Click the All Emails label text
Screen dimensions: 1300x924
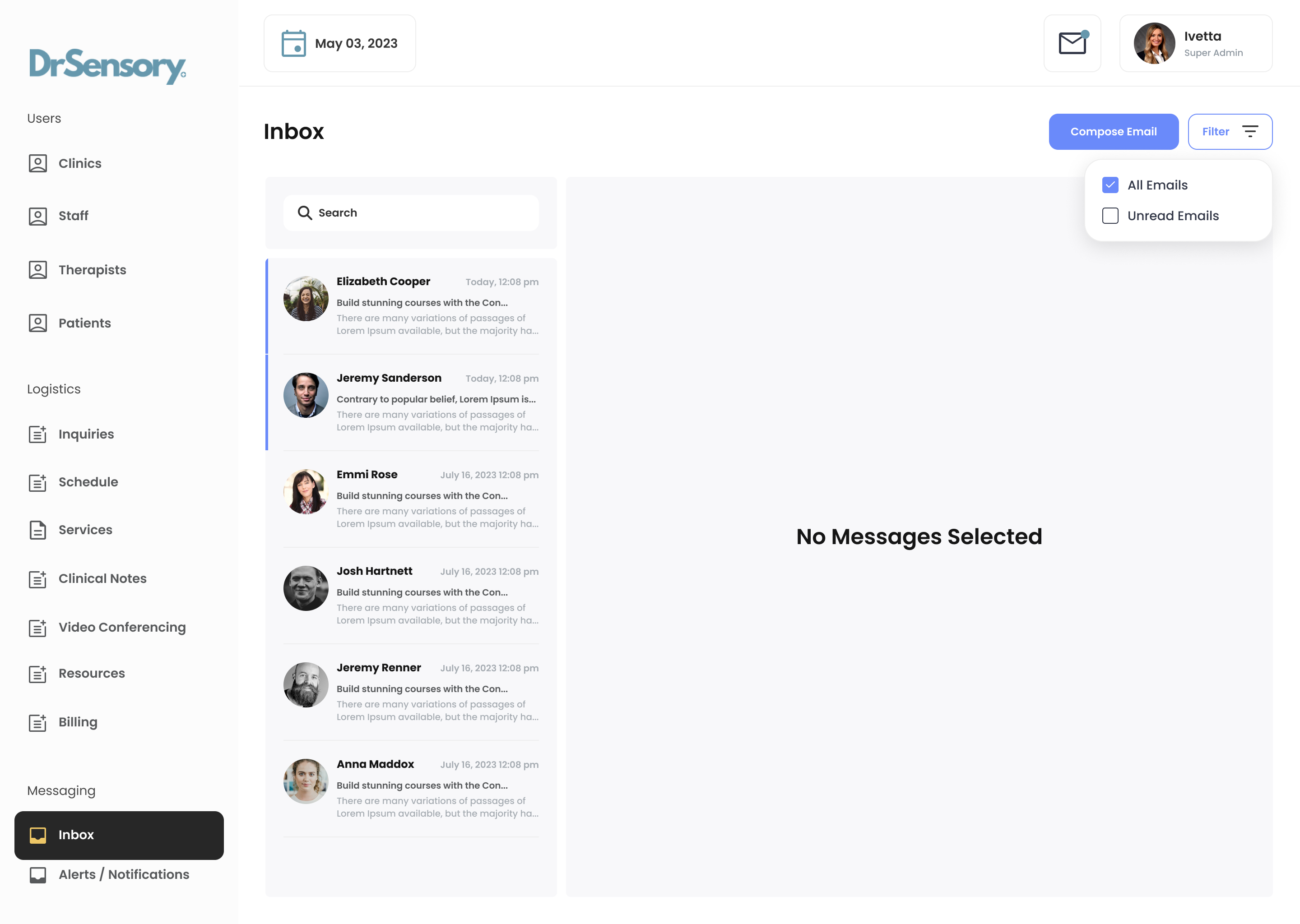pyautogui.click(x=1157, y=185)
